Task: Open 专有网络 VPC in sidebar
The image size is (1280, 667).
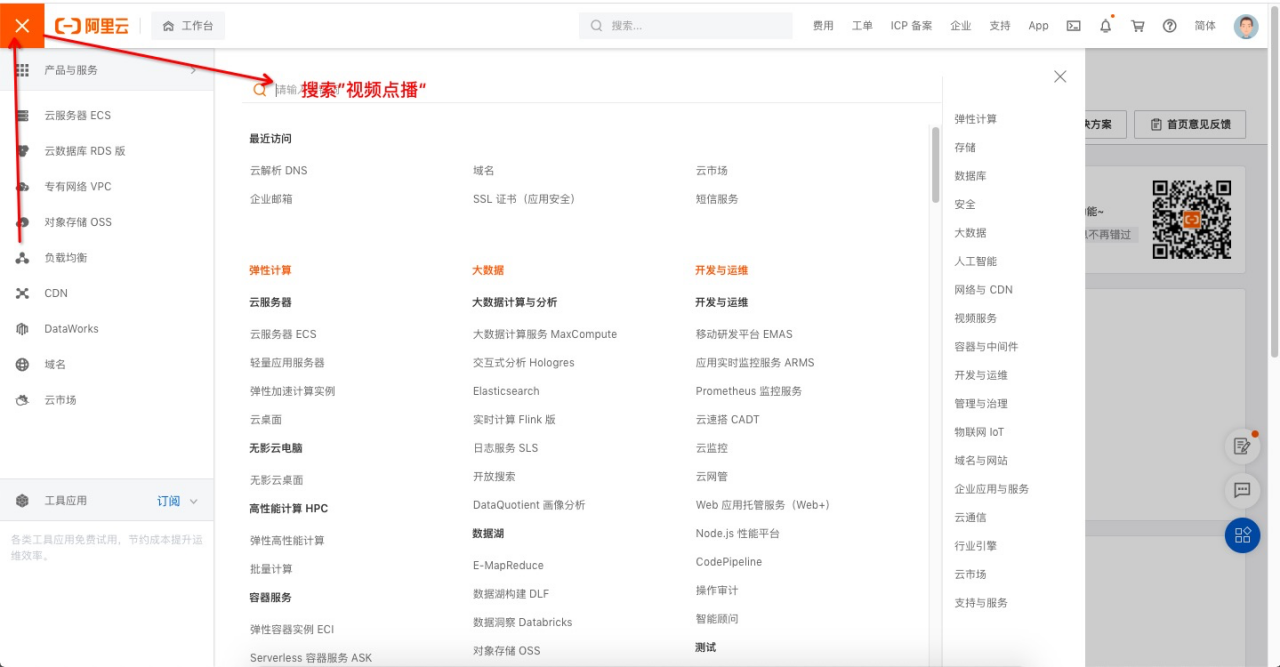Action: [78, 186]
